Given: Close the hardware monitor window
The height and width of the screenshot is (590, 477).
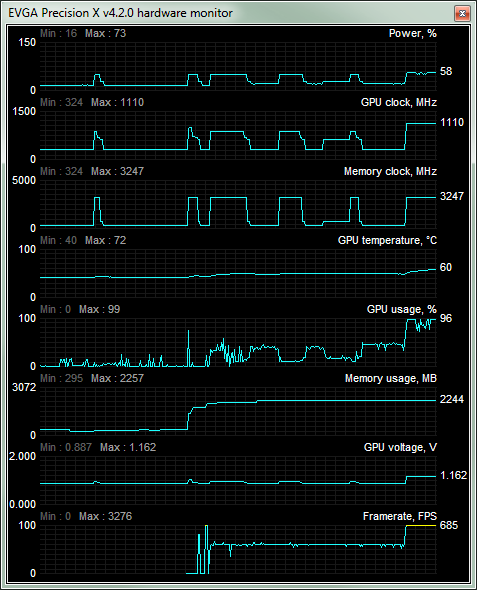Looking at the screenshot, I should 462,14.
